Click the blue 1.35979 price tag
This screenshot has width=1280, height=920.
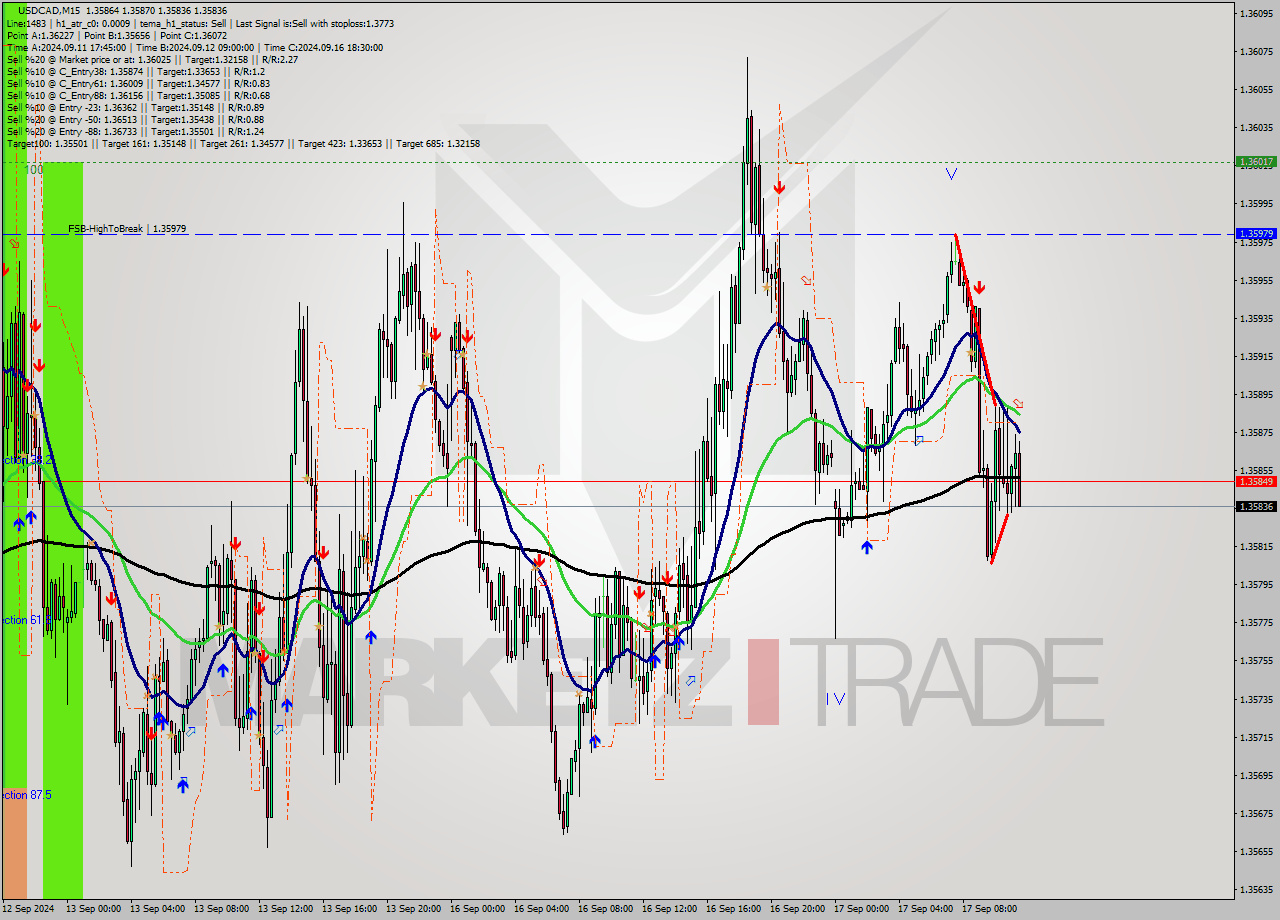[1256, 233]
